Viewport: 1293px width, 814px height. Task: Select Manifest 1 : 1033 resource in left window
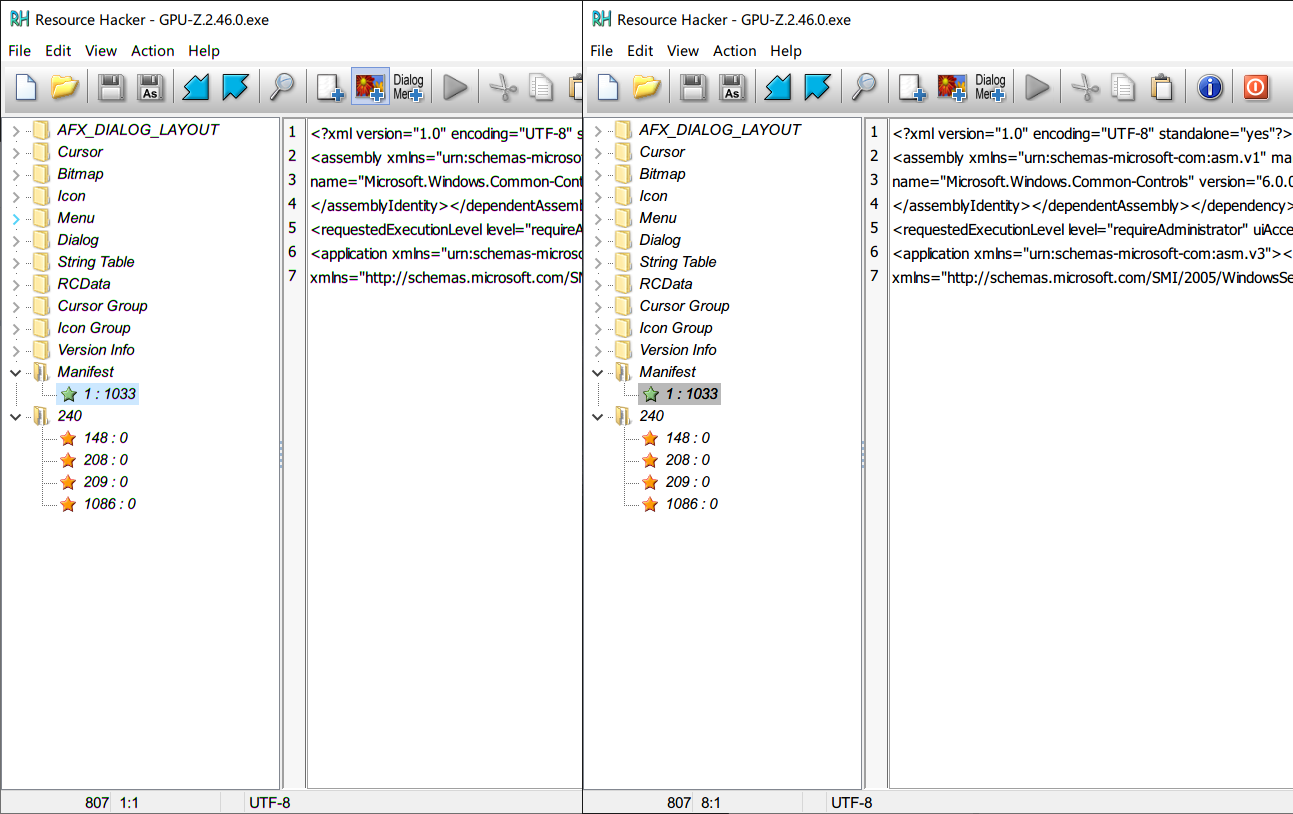click(98, 394)
